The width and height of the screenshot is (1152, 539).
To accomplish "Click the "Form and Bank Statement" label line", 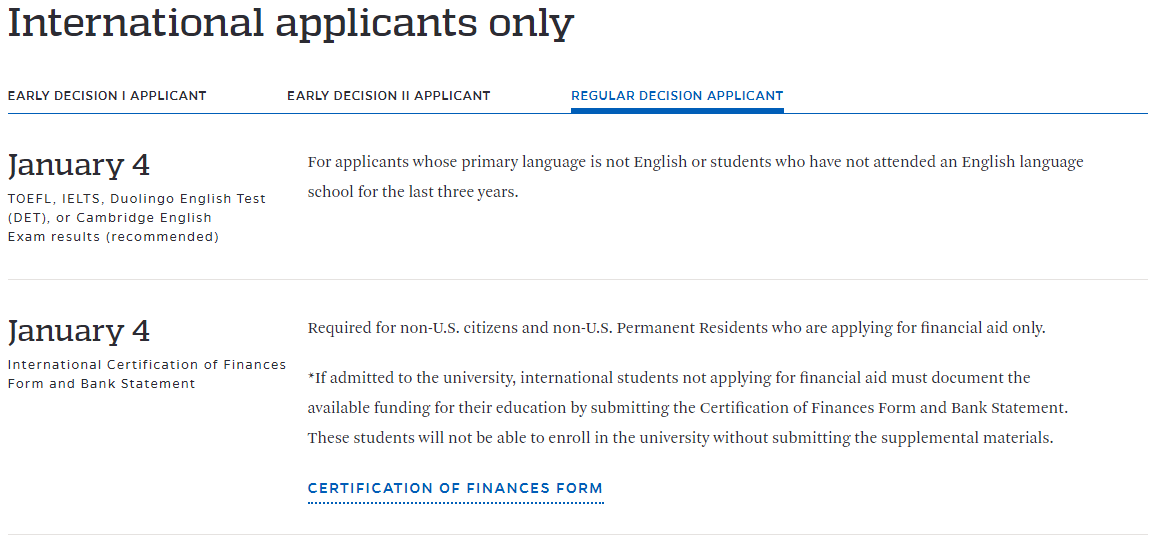I will coord(101,384).
